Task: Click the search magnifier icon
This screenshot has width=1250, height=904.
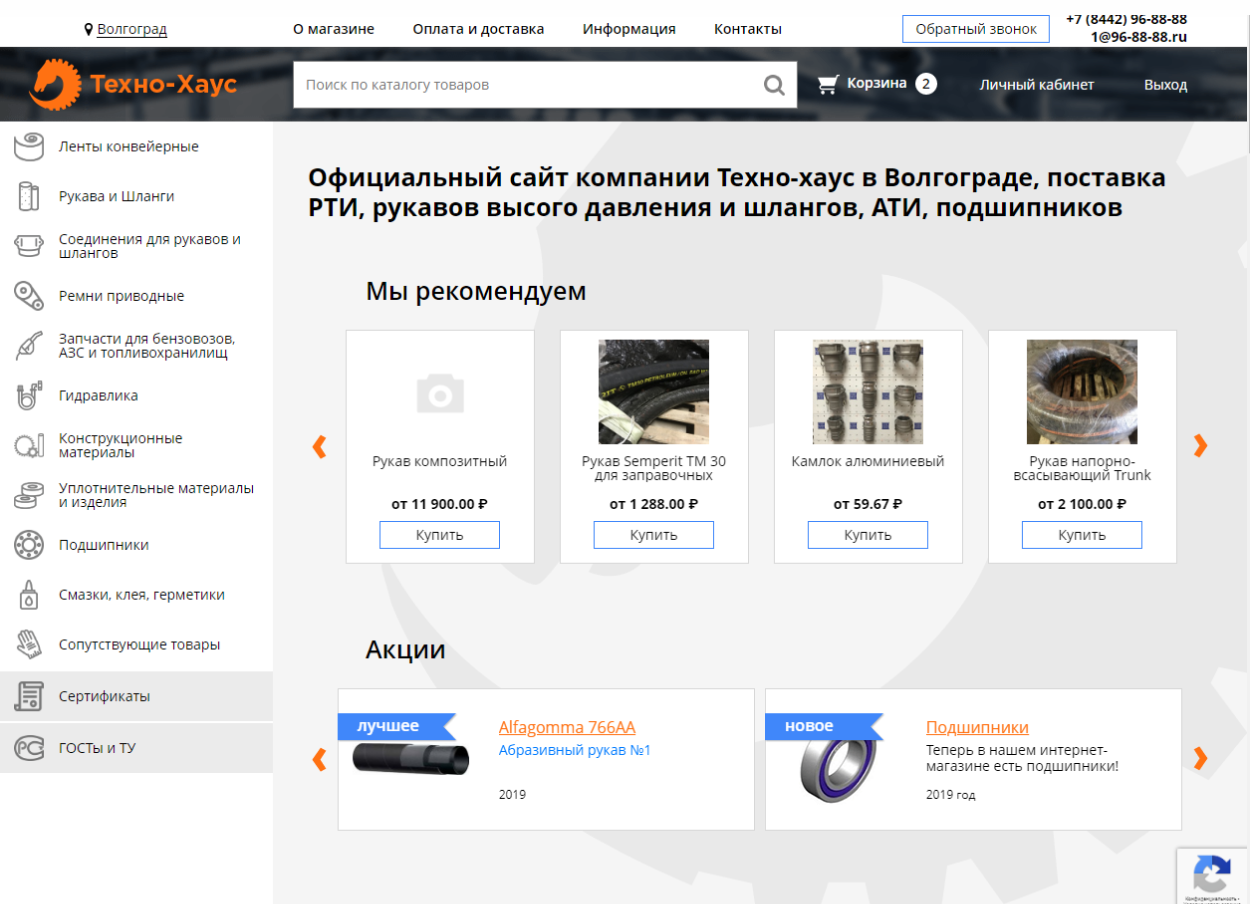Action: pos(774,85)
